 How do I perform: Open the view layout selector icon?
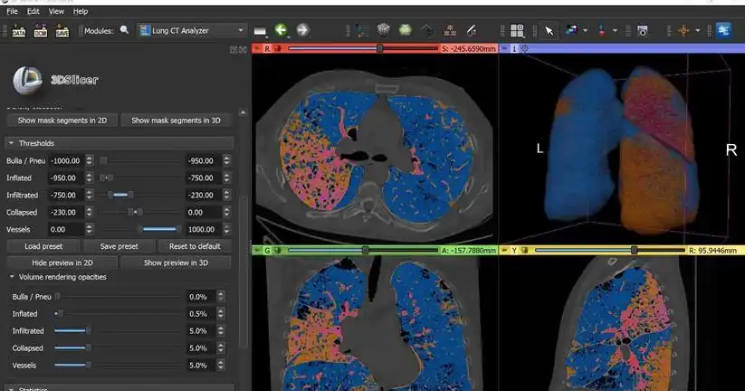click(x=517, y=31)
